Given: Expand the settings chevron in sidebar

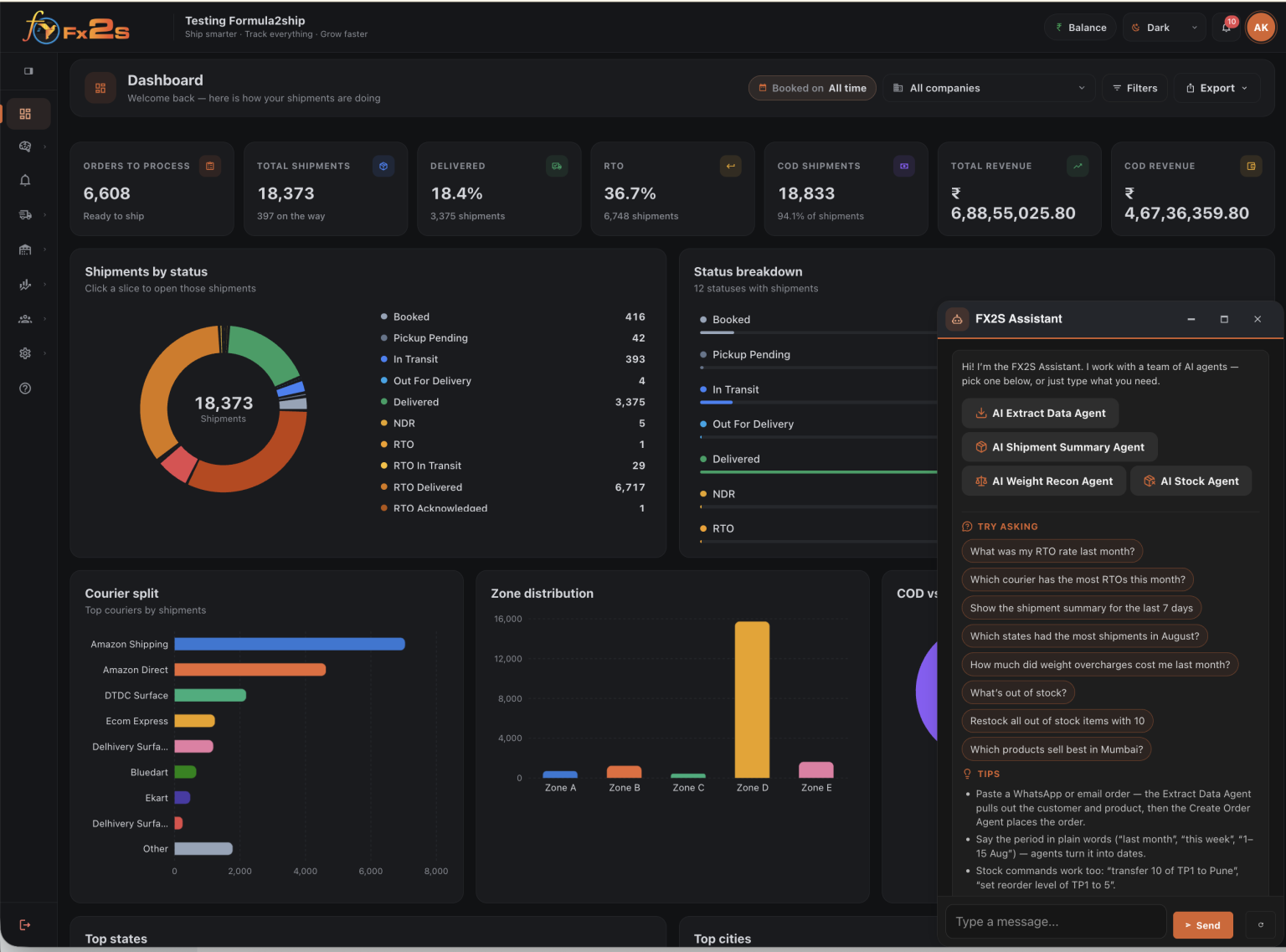Looking at the screenshot, I should (44, 353).
